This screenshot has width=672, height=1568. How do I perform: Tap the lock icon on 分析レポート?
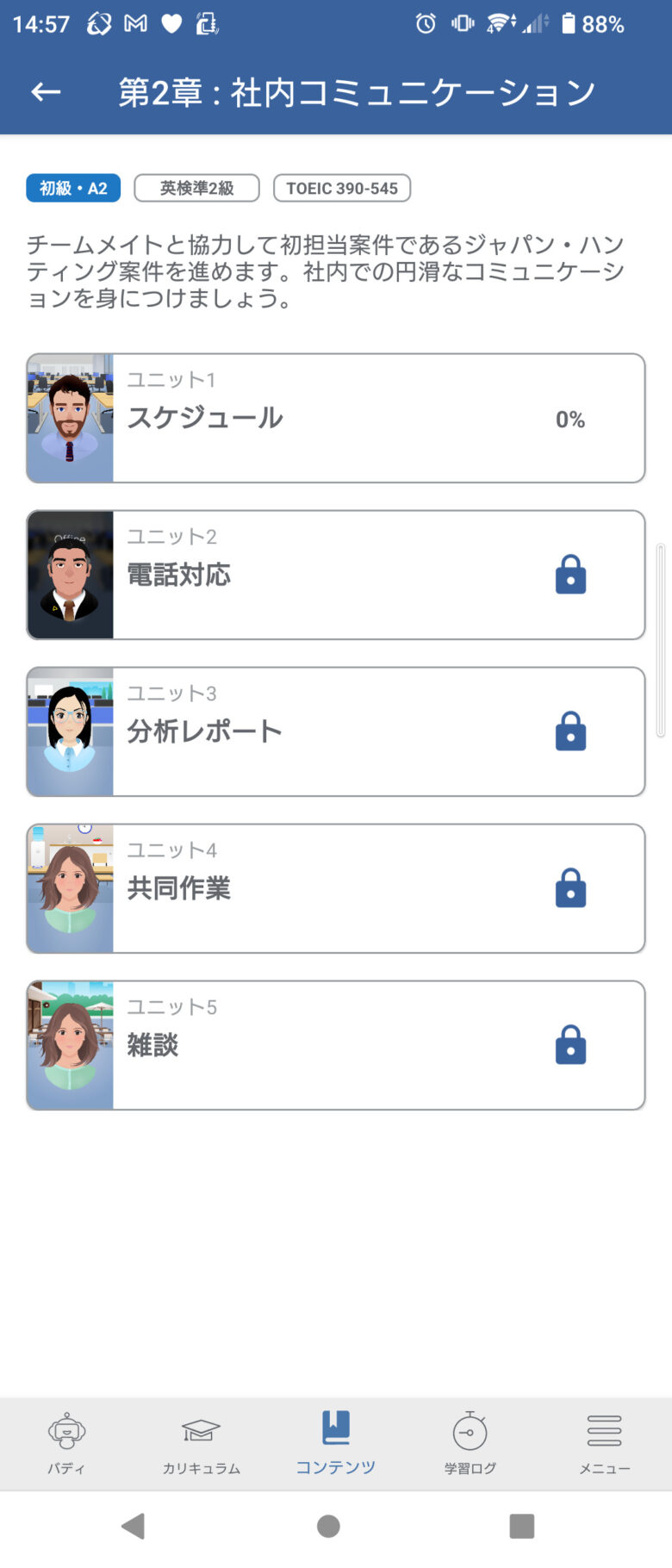pyautogui.click(x=570, y=731)
